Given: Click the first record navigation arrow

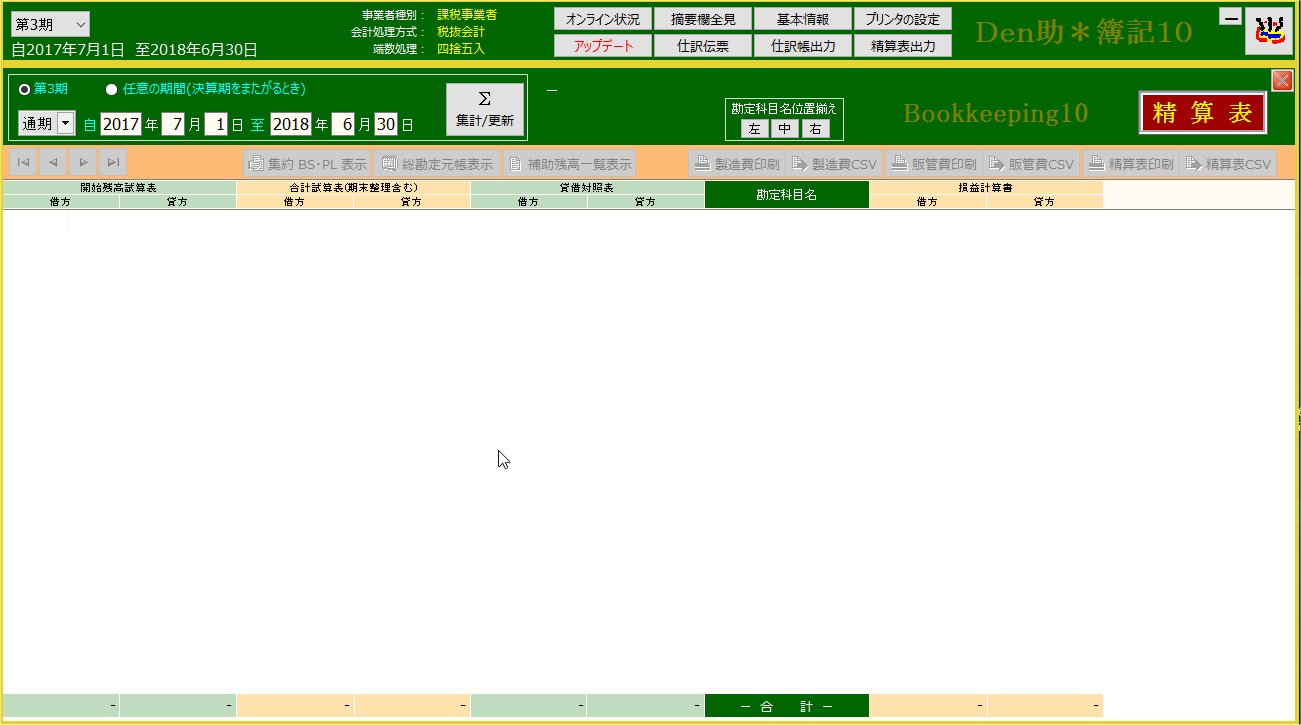Looking at the screenshot, I should pyautogui.click(x=23, y=163).
